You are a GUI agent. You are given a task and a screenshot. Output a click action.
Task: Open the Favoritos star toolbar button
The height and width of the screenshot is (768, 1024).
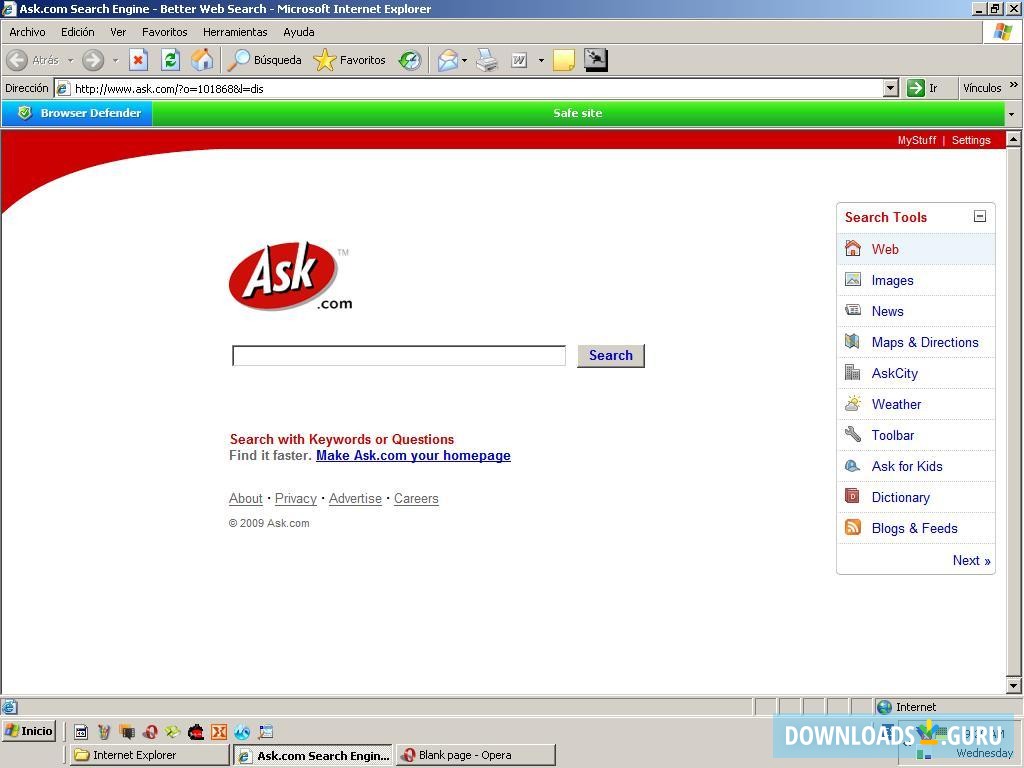pyautogui.click(x=349, y=60)
